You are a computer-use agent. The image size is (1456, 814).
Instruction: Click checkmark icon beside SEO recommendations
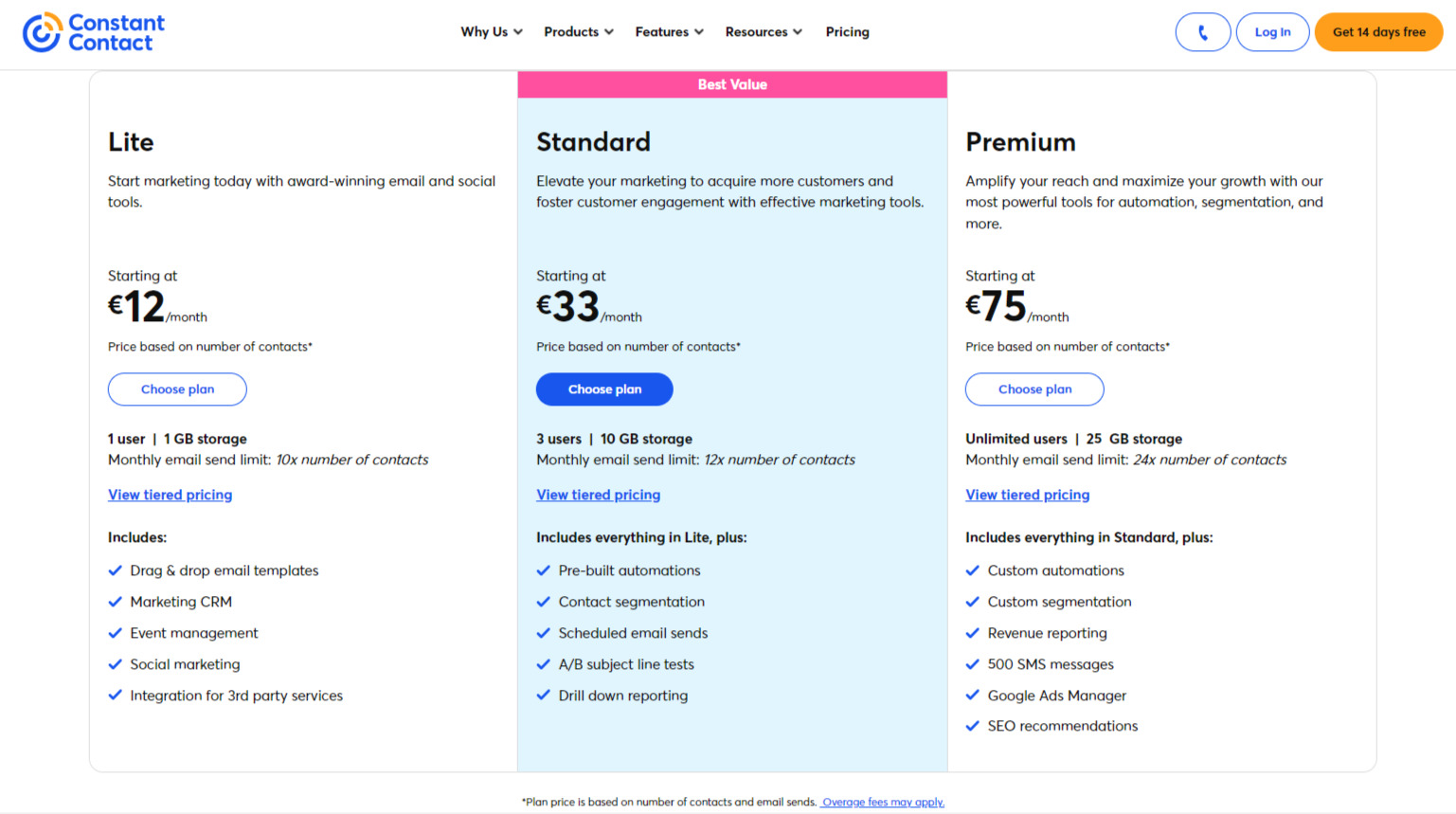click(973, 726)
